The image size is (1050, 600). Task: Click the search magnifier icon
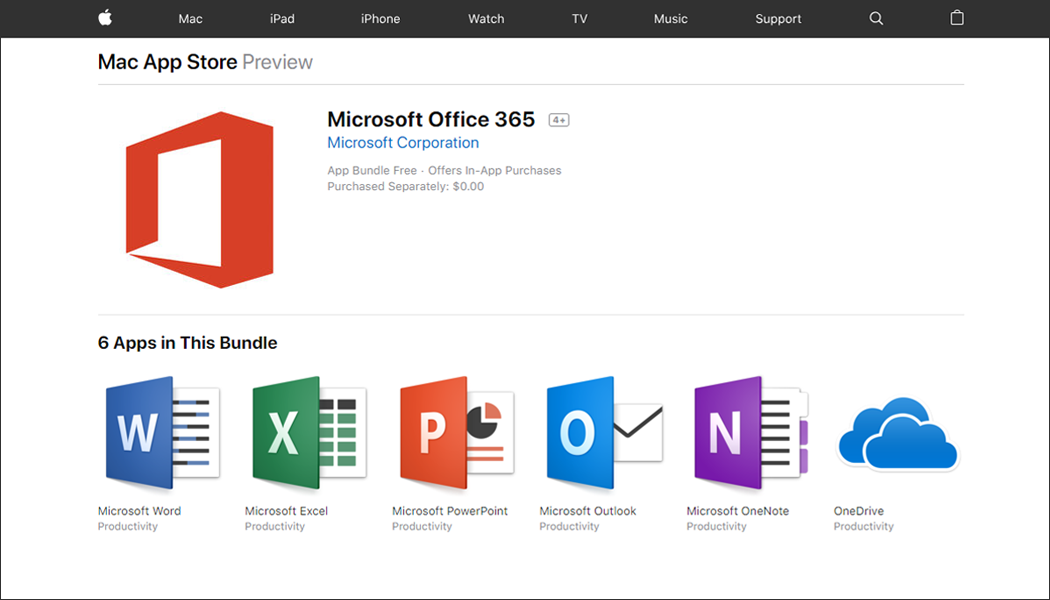[x=876, y=18]
